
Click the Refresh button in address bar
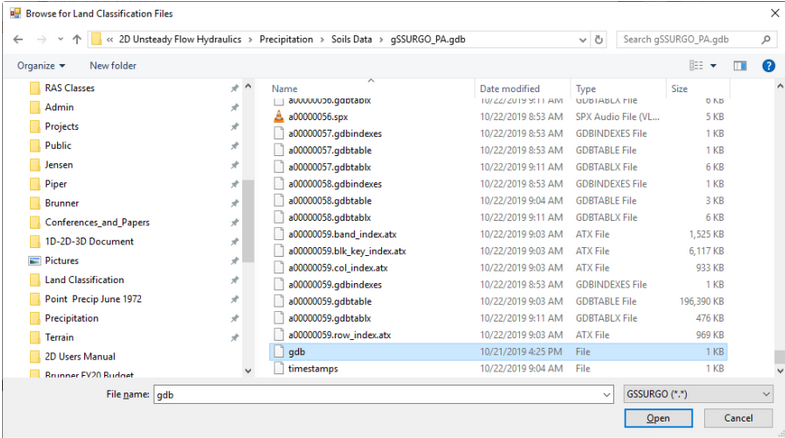599,40
